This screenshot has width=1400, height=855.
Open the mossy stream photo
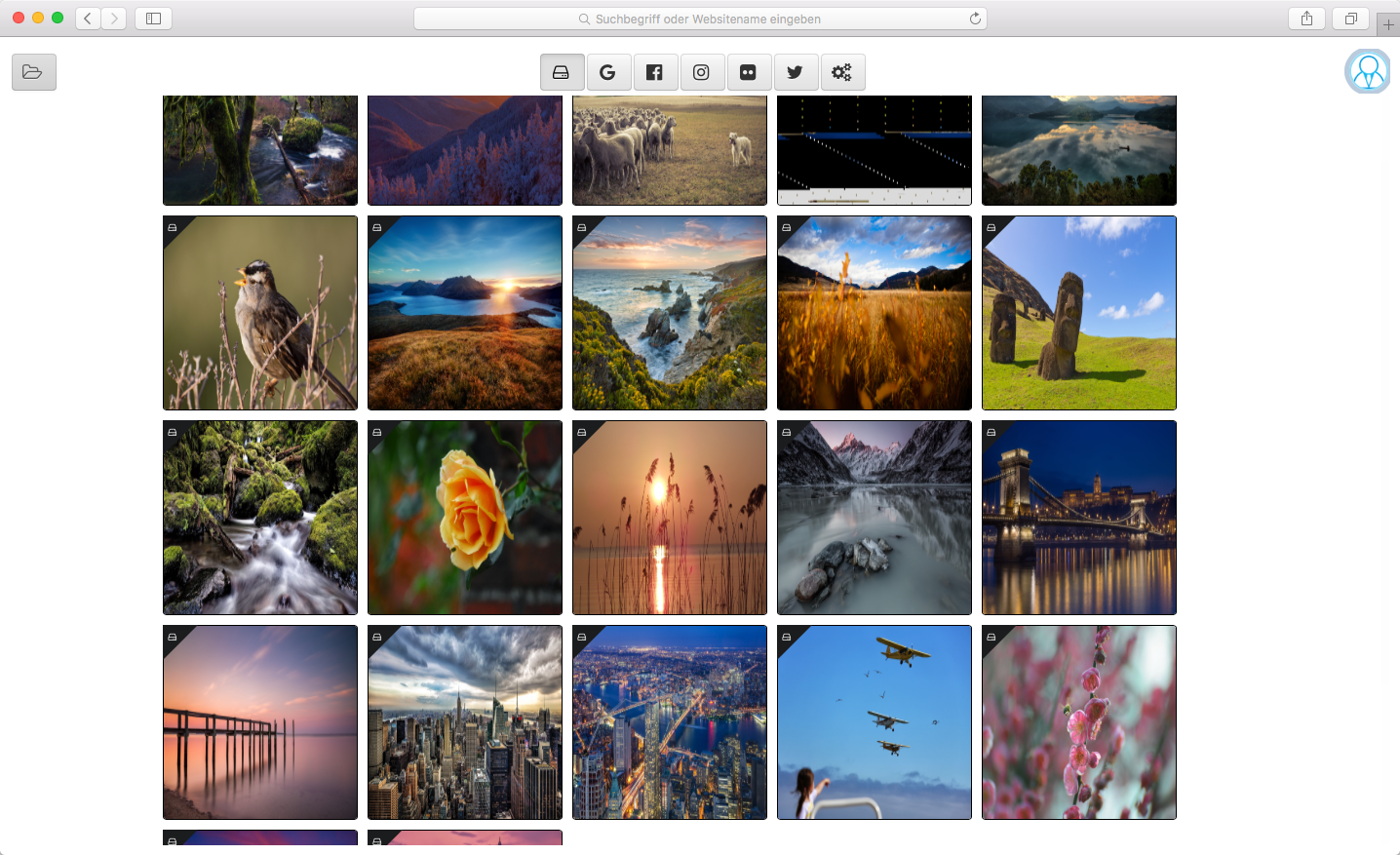pos(260,518)
